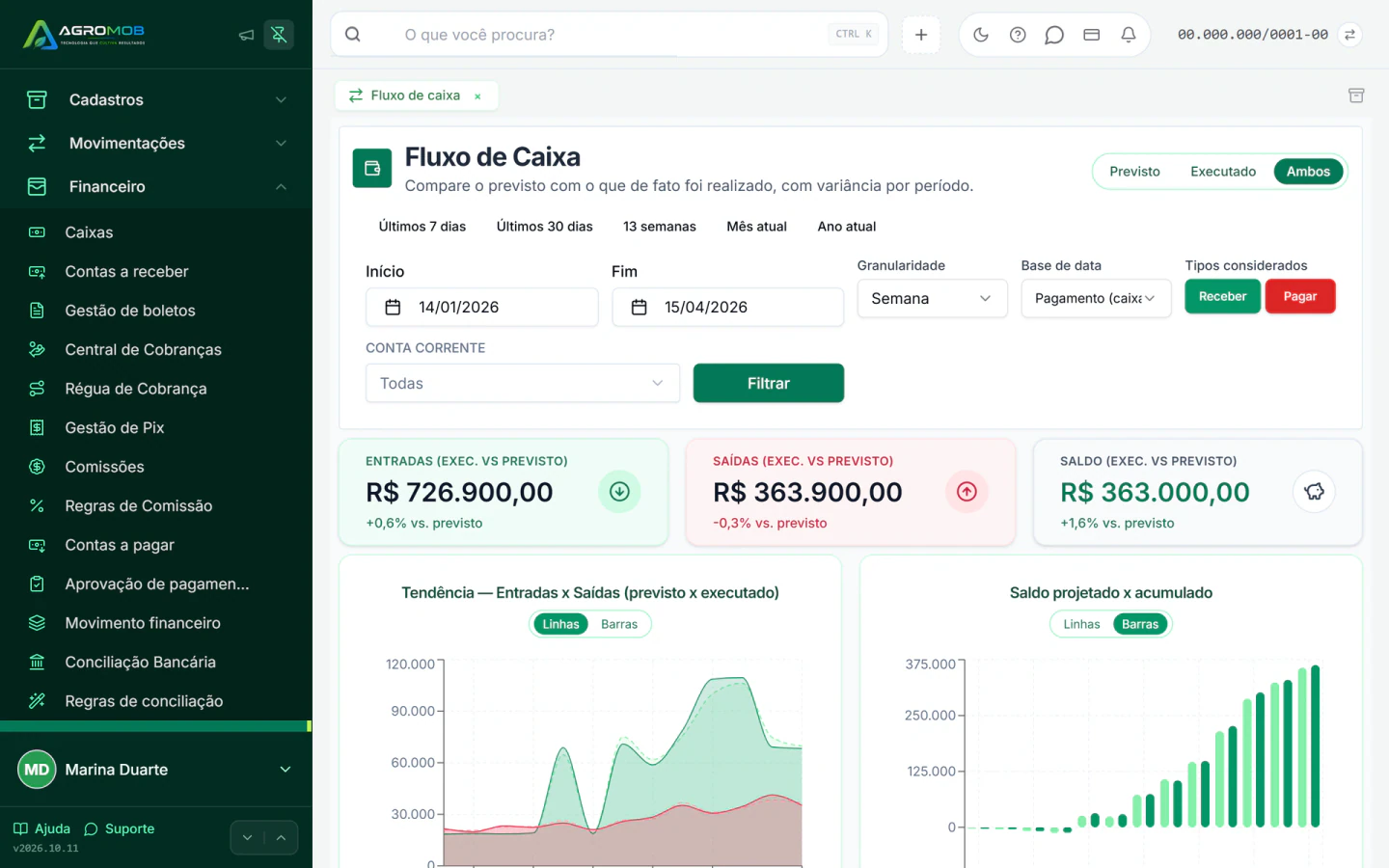Click the Saídas upload arrow icon
This screenshot has width=1389, height=868.
tap(967, 492)
